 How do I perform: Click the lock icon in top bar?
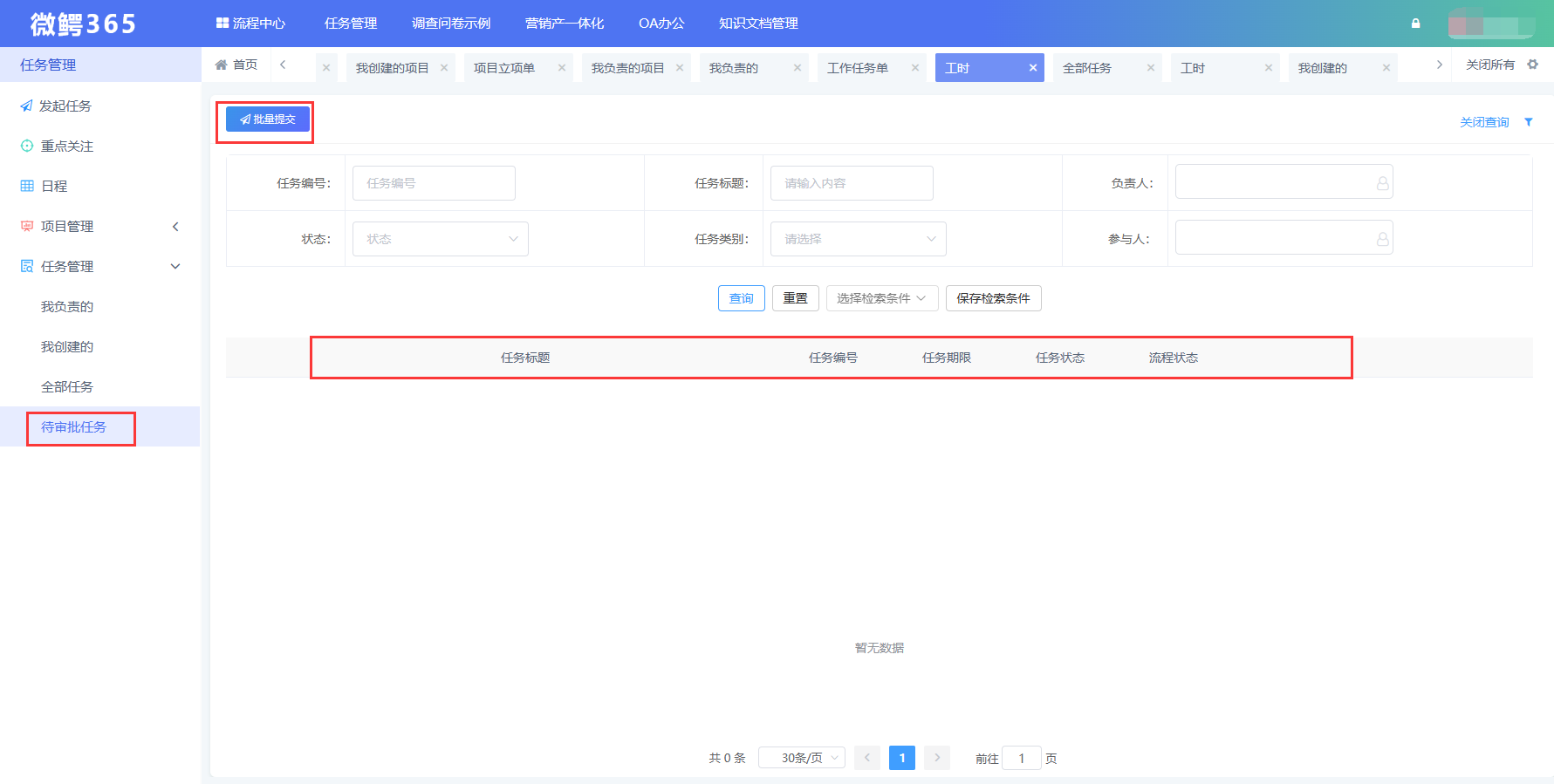1415,24
